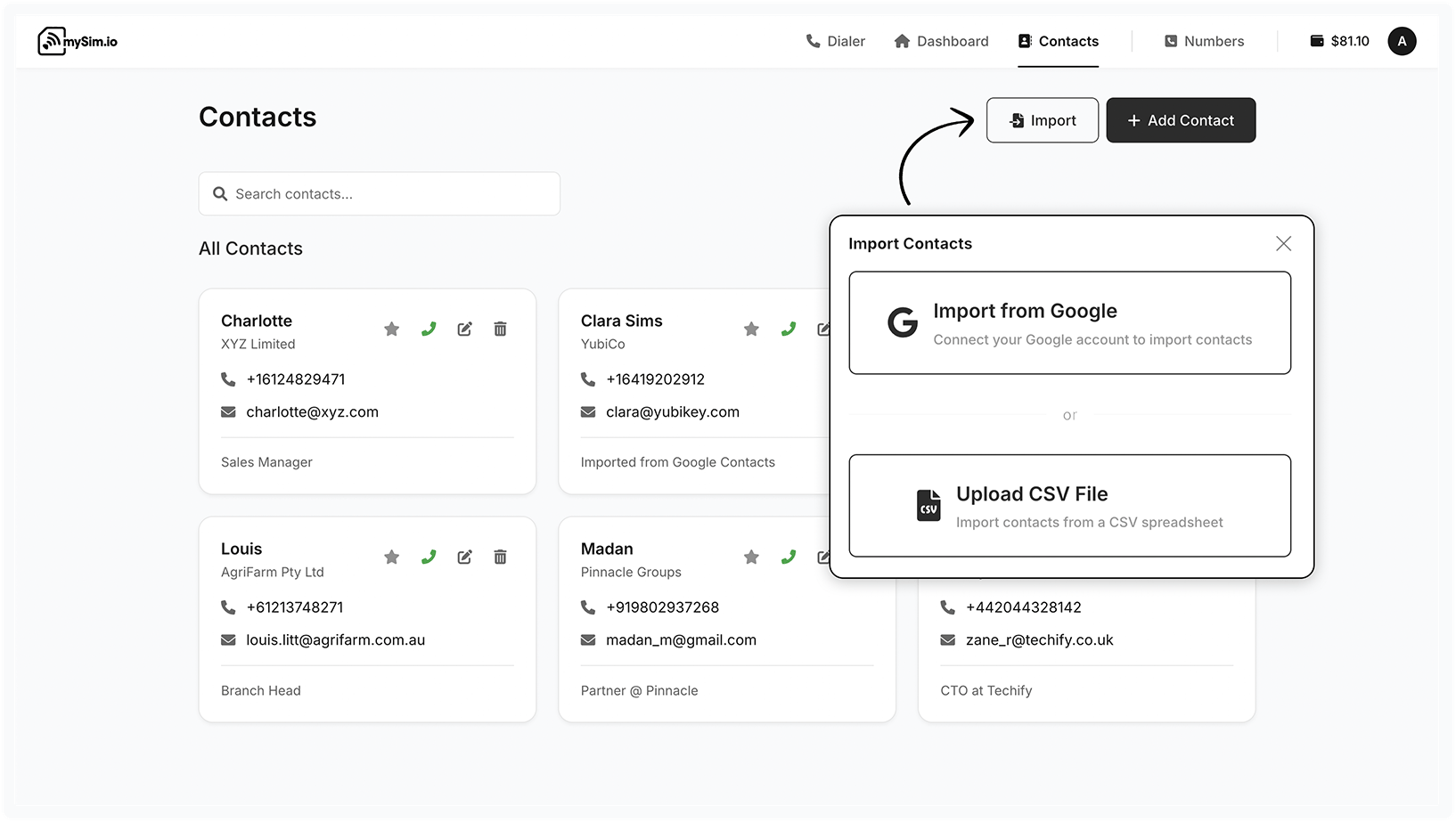Image resolution: width=1456 pixels, height=822 pixels.
Task: Favorite Charlotte with the star icon
Action: pos(391,330)
